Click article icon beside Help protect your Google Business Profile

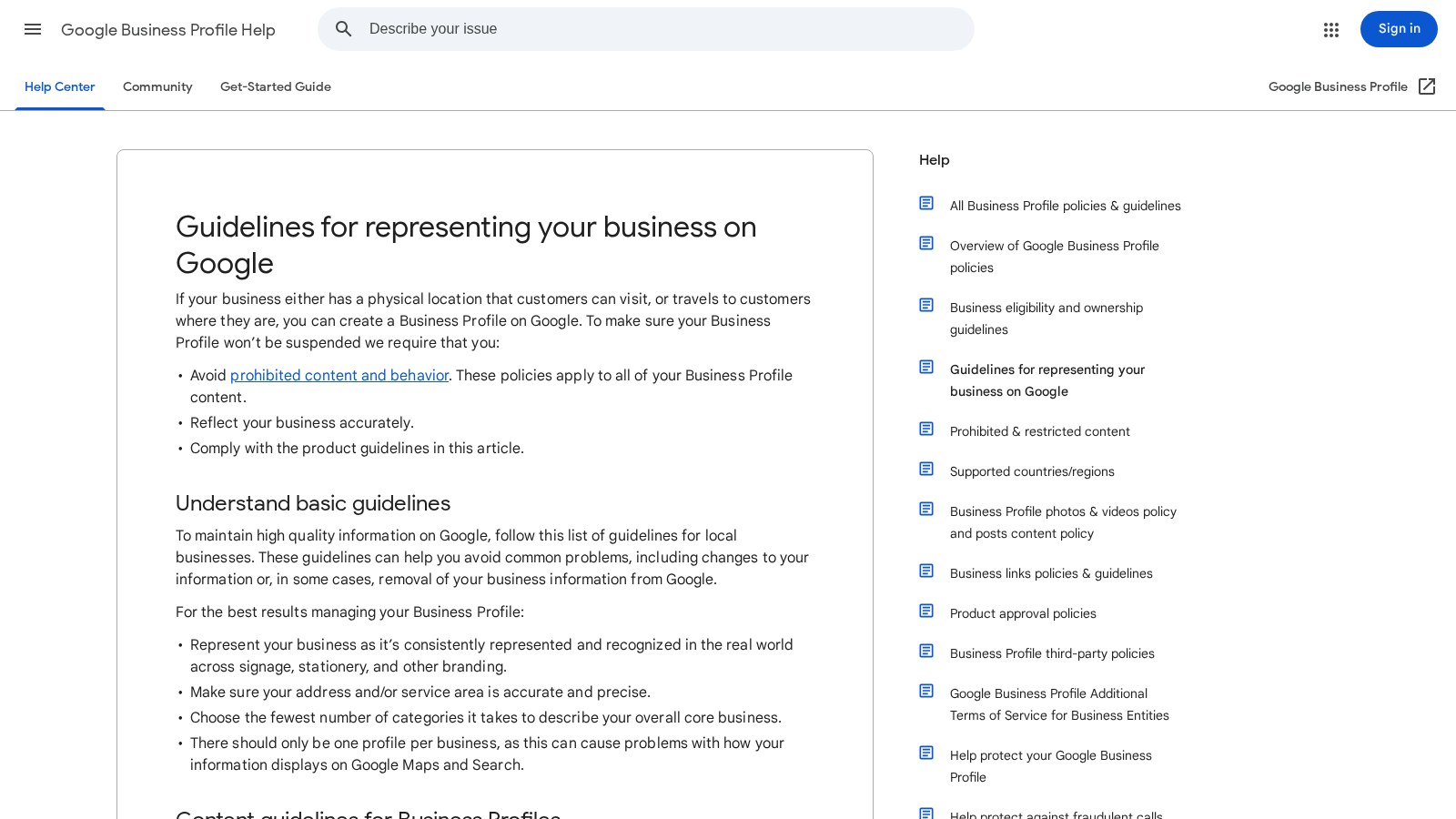click(926, 753)
